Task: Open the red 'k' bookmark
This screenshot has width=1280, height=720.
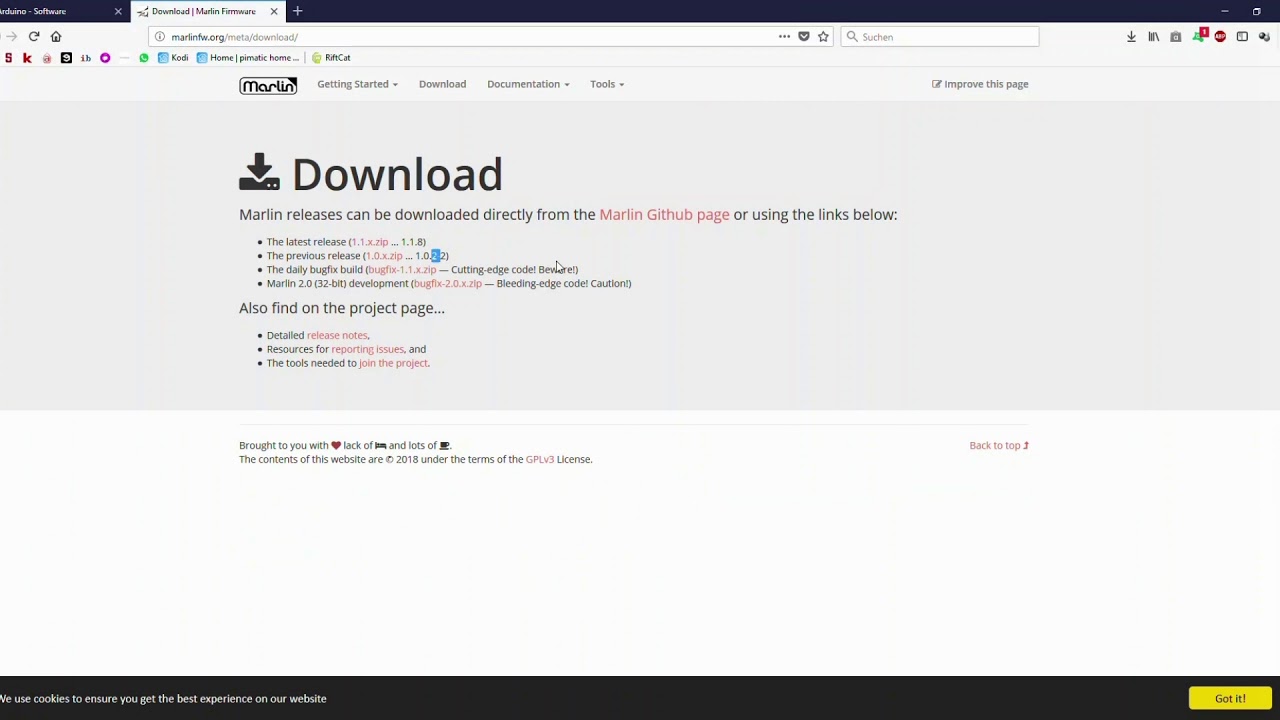Action: [x=27, y=58]
